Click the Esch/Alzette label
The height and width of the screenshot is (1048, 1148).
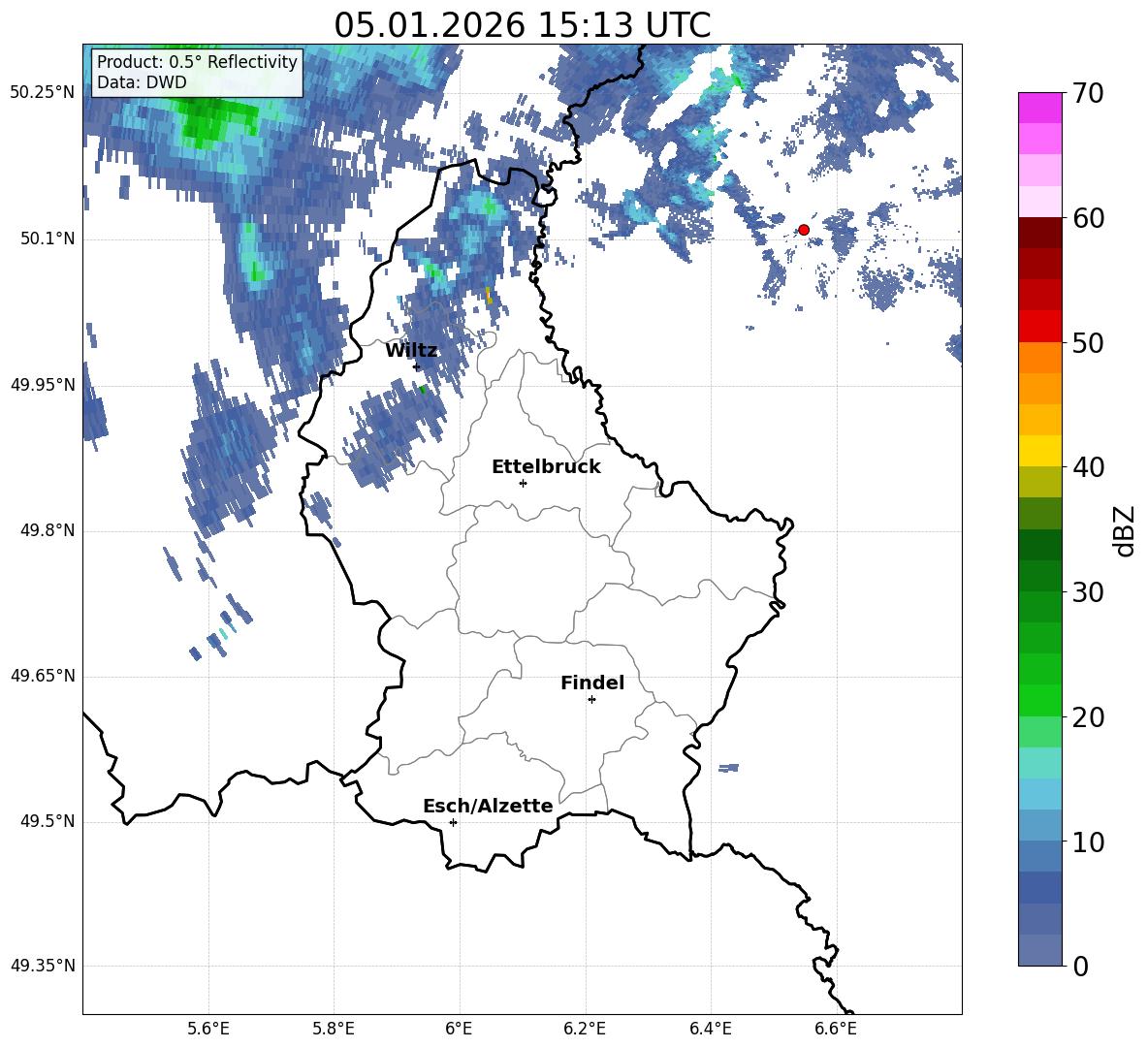pyautogui.click(x=489, y=807)
